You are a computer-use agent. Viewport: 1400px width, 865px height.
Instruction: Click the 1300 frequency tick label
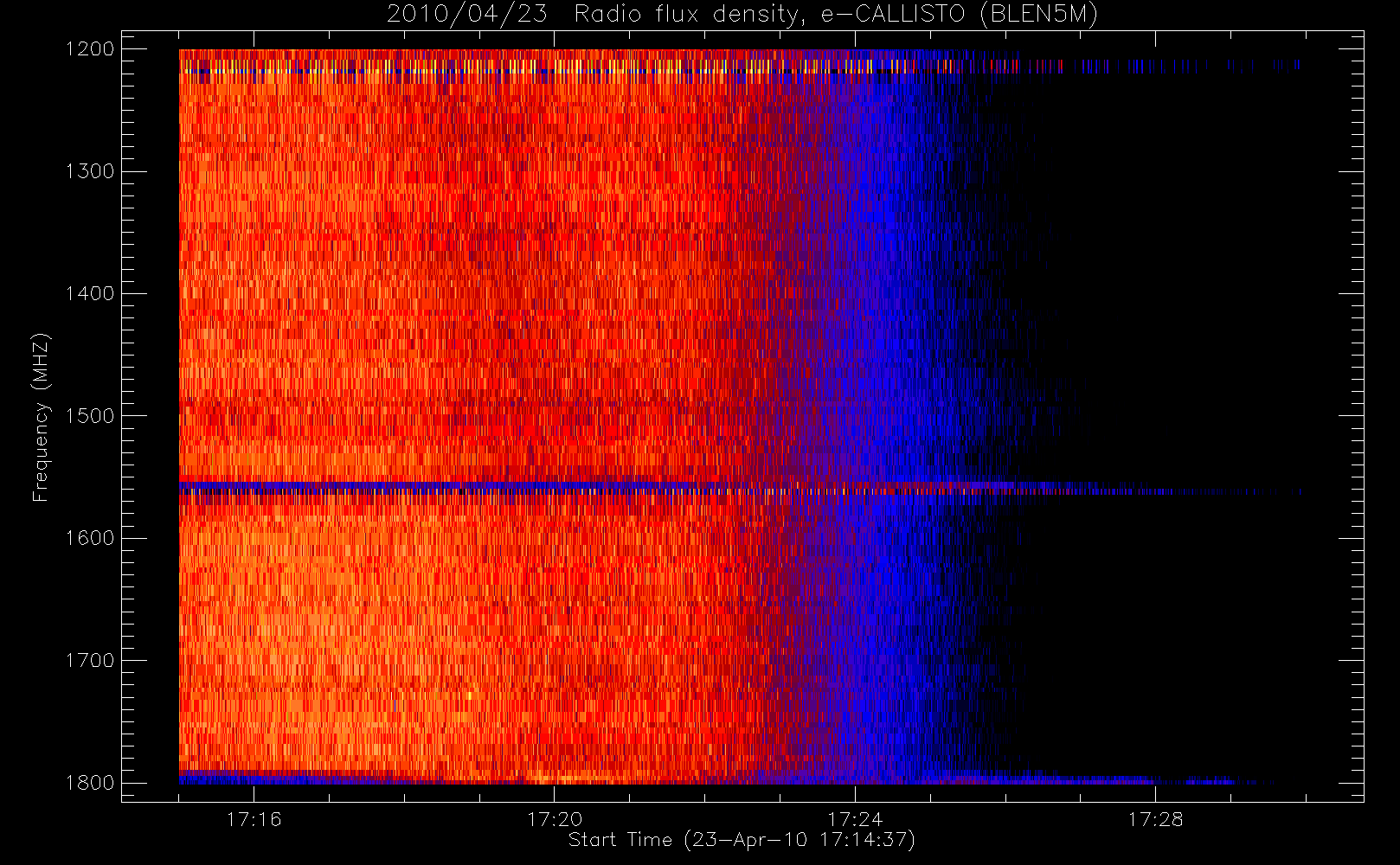tap(90, 171)
